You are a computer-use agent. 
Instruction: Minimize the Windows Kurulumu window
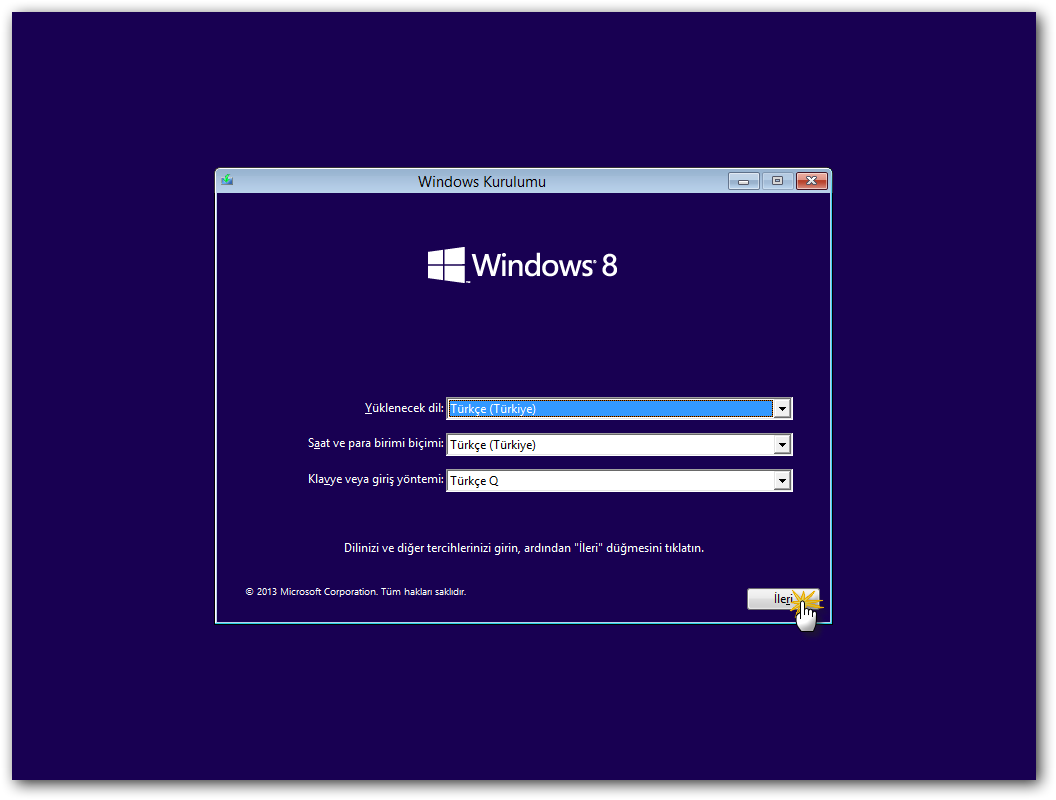pos(742,181)
